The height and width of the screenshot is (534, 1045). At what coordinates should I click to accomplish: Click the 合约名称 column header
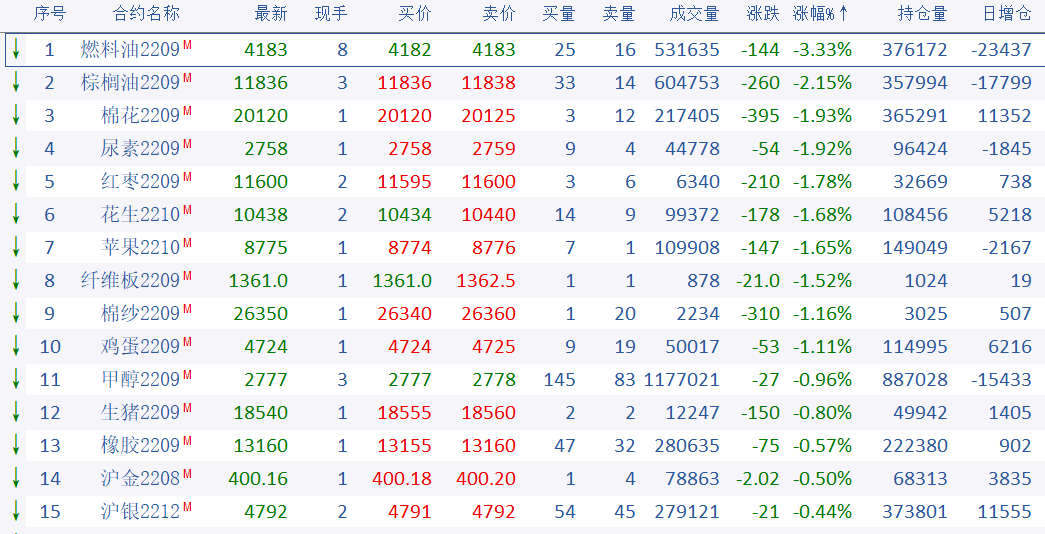click(146, 14)
